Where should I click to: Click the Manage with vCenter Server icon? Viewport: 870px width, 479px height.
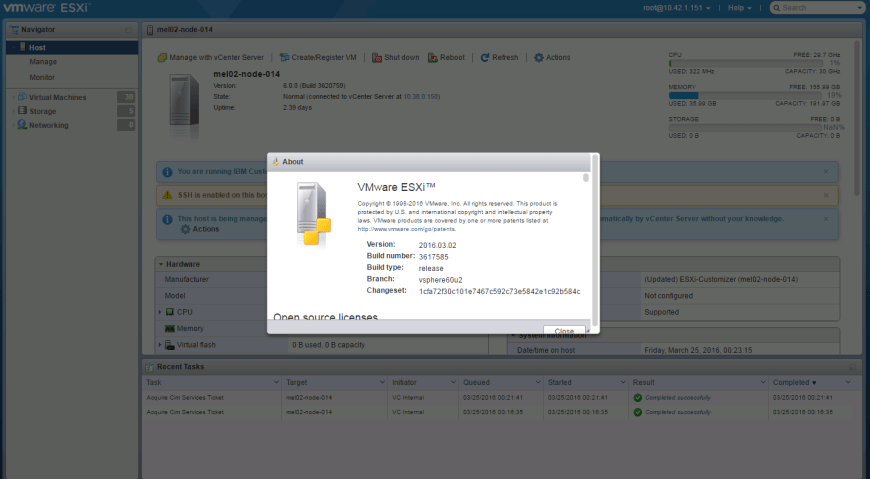[x=162, y=57]
